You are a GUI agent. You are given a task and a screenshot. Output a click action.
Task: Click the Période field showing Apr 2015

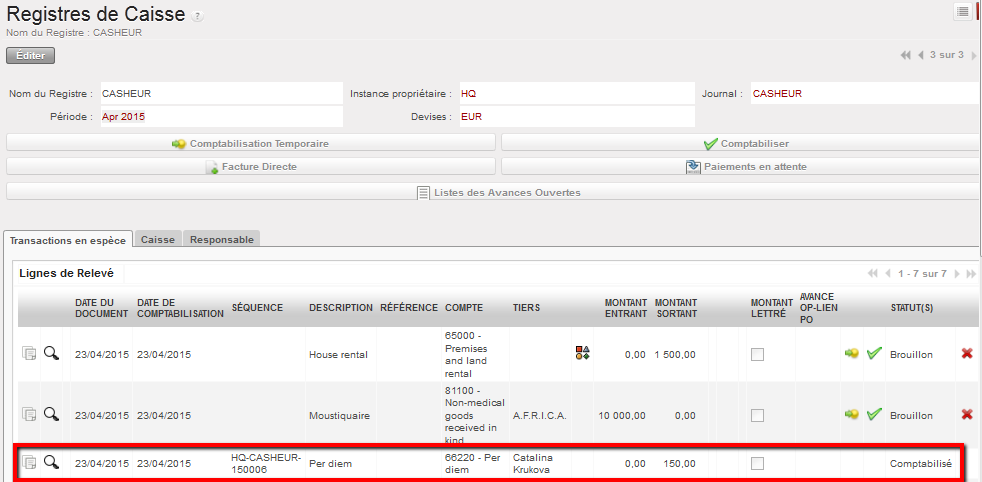pyautogui.click(x=220, y=117)
